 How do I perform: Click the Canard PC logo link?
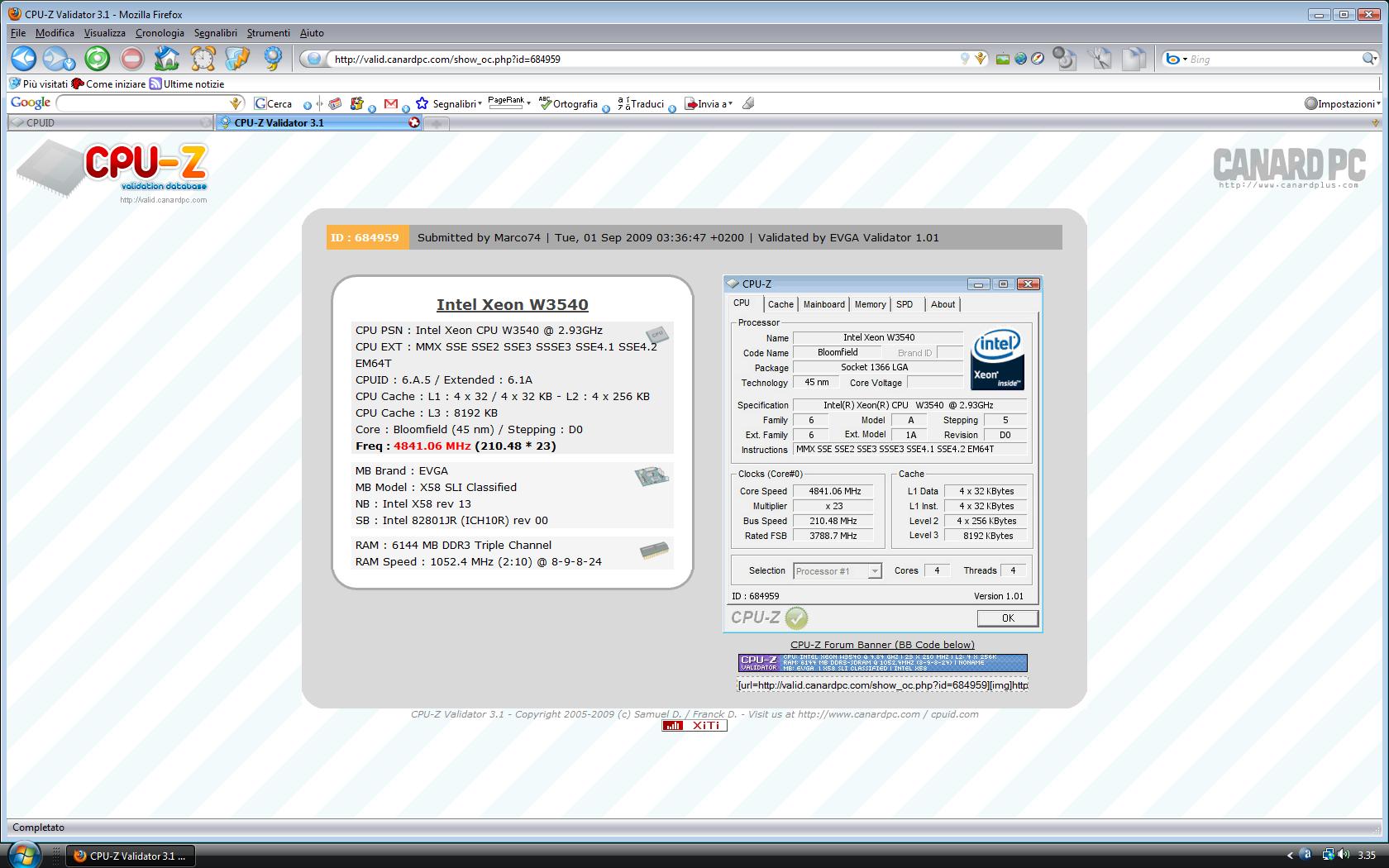tap(1289, 167)
